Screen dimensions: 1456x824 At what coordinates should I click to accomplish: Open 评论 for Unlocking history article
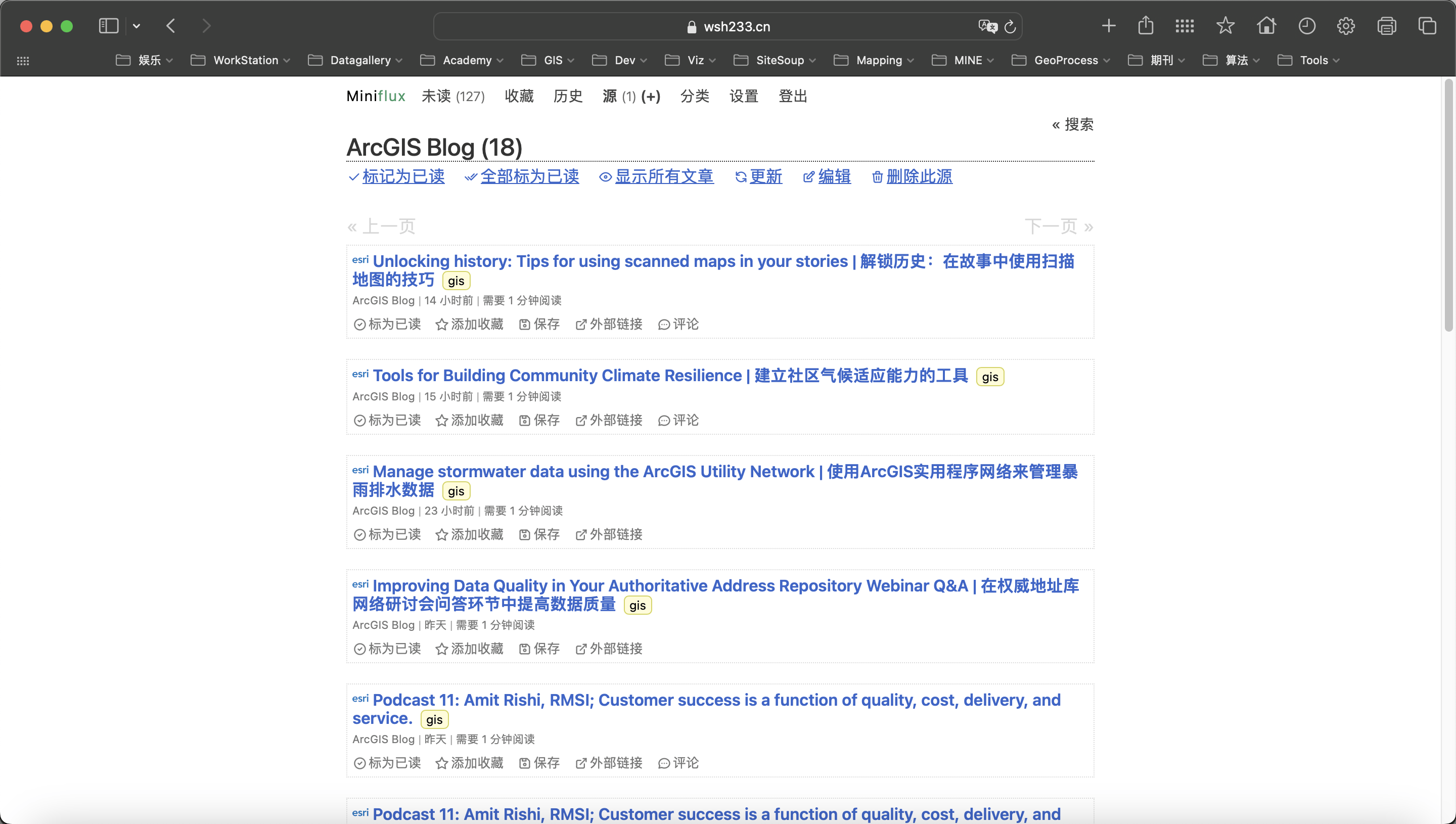pos(678,324)
